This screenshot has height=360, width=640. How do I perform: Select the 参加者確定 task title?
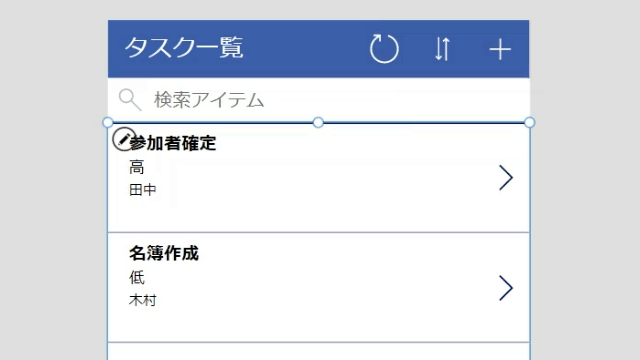point(173,143)
